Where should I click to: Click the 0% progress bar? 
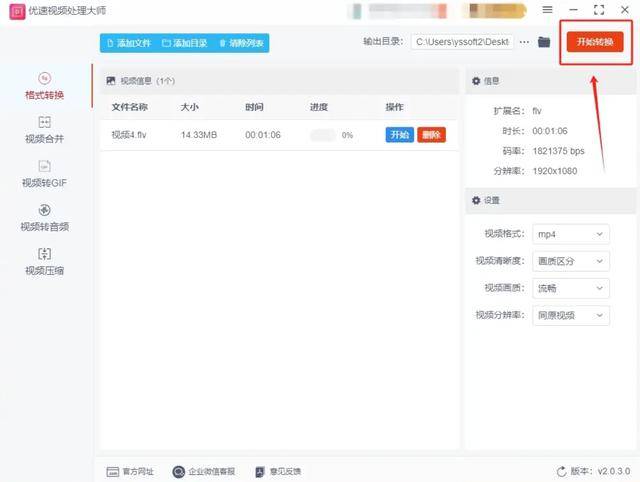322,135
